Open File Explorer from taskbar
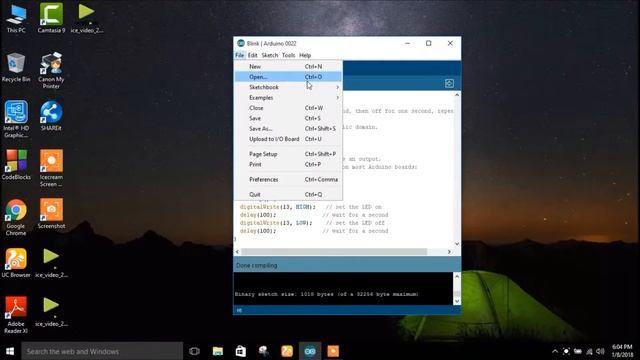This screenshot has width=640, height=360. coord(218,351)
